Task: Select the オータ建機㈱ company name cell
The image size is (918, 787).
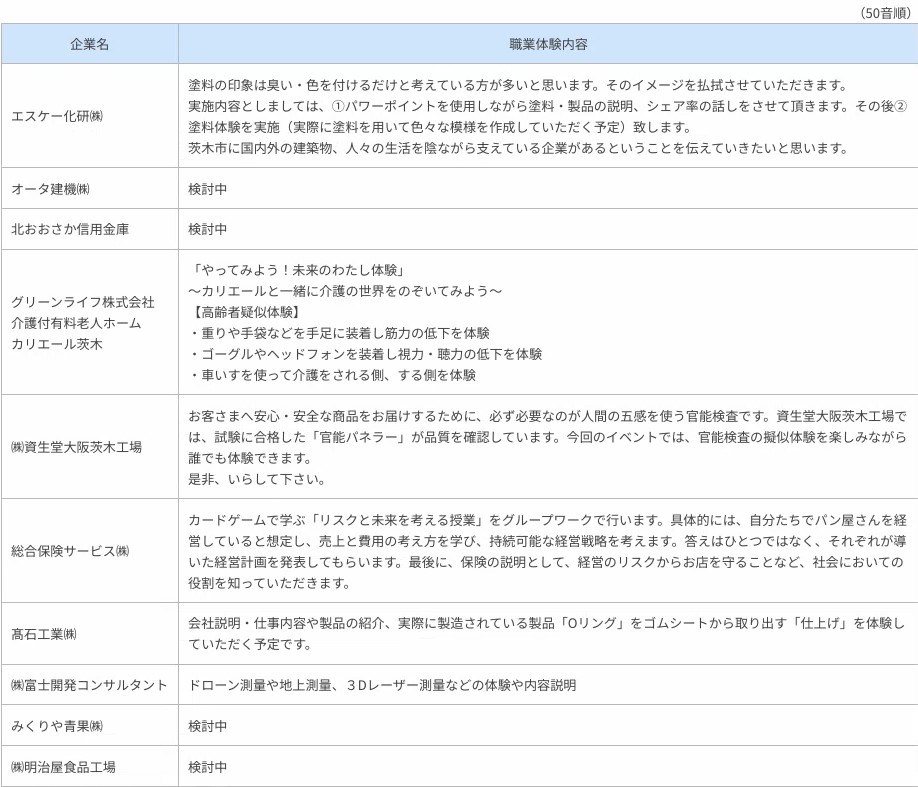Action: pos(57,188)
